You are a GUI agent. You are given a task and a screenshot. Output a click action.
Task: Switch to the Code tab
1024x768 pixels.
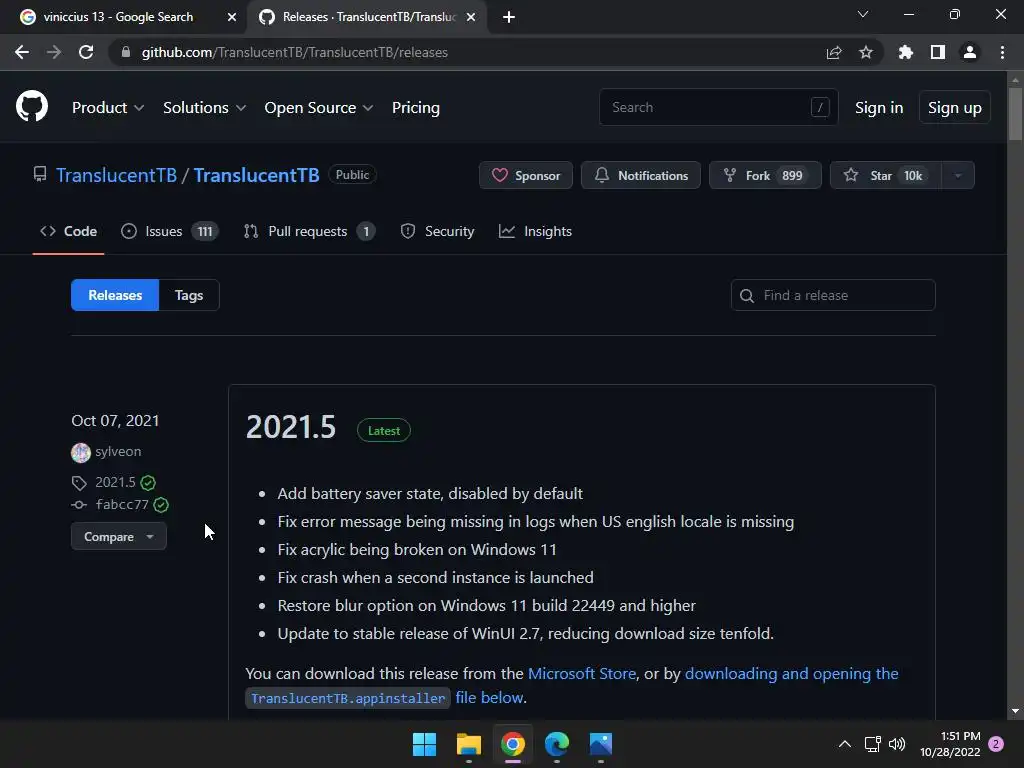click(69, 231)
